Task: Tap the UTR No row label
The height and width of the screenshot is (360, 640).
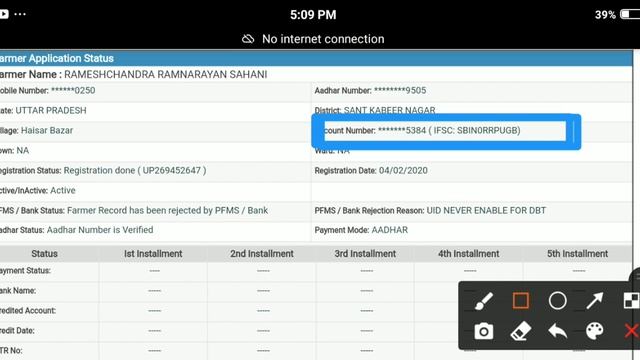Action: tap(11, 351)
